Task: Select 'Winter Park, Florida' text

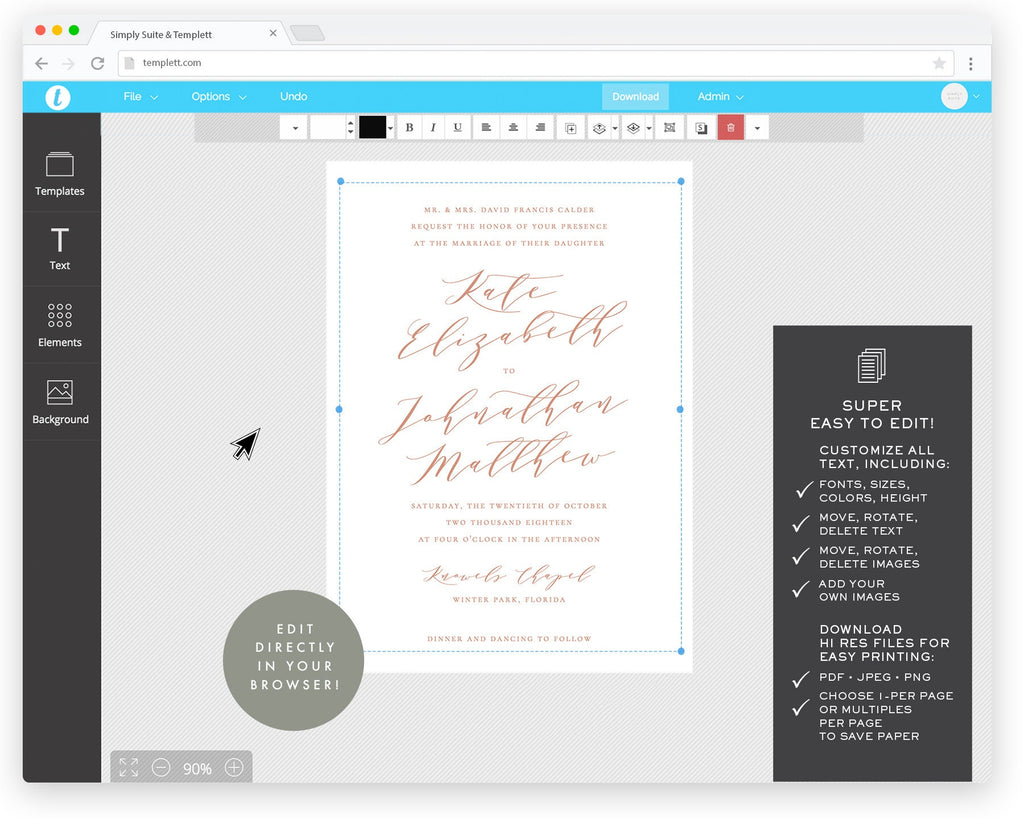Action: click(x=509, y=599)
